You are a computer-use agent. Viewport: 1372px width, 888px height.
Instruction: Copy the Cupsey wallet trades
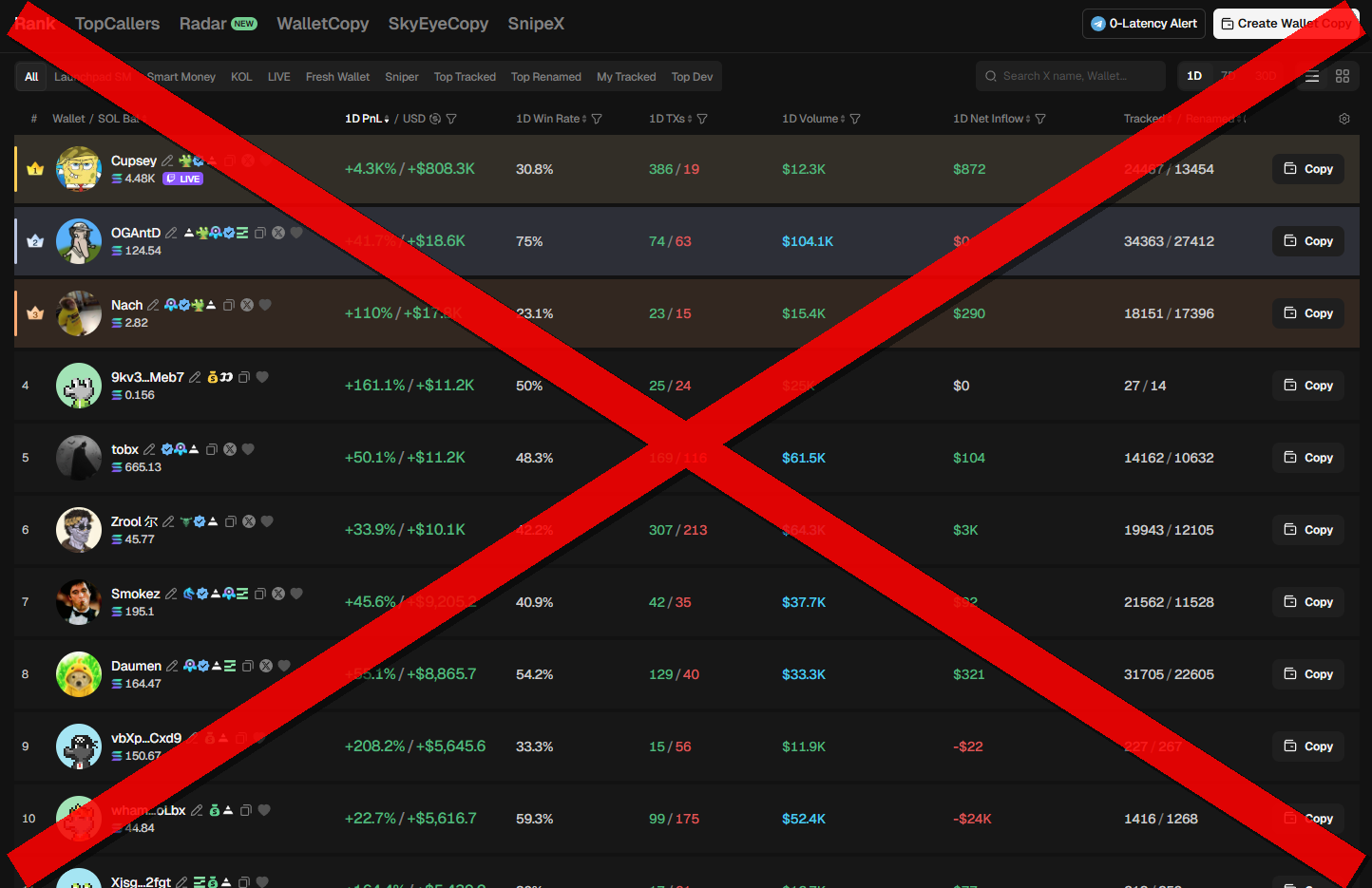tap(1308, 169)
